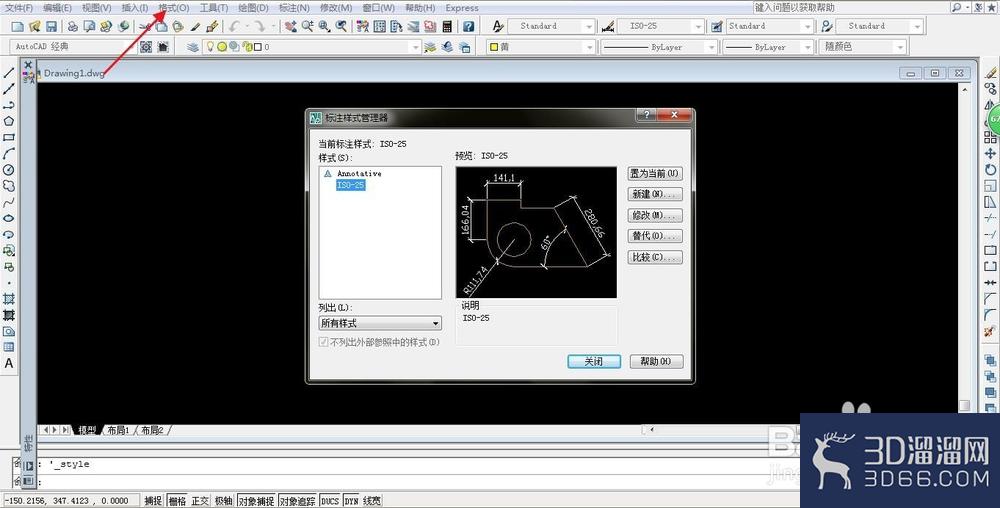Toggle 正交 ortho mode in status bar
This screenshot has width=1000, height=508.
[x=200, y=501]
